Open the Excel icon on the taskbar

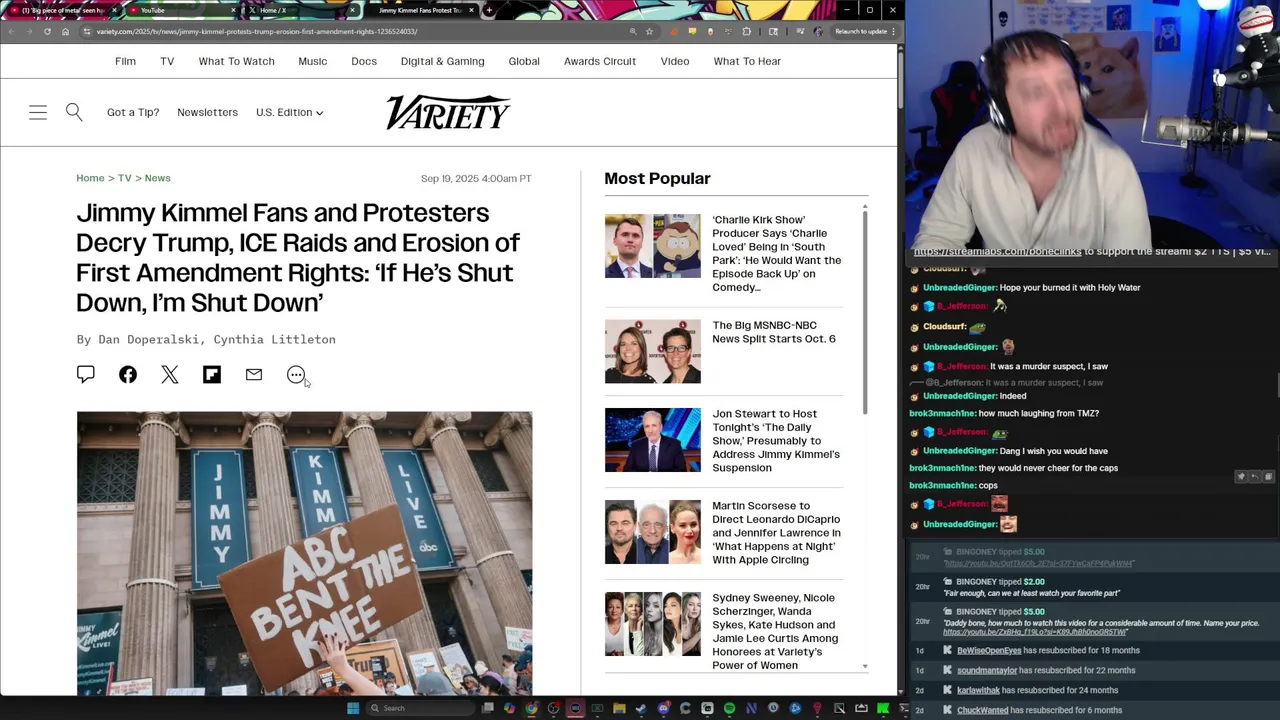click(x=597, y=708)
